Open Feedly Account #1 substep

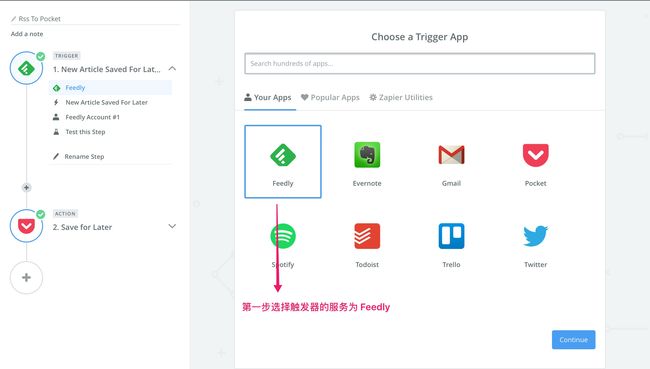(x=92, y=117)
